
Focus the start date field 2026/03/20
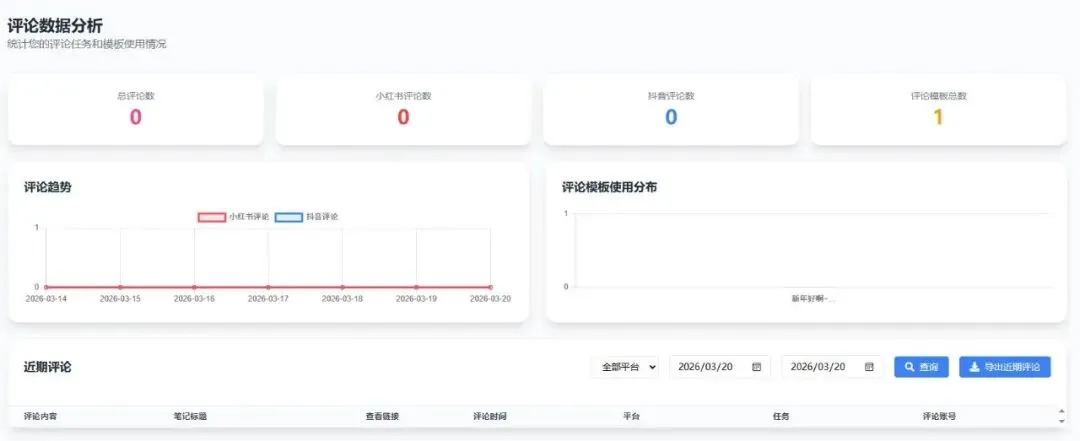click(x=720, y=367)
